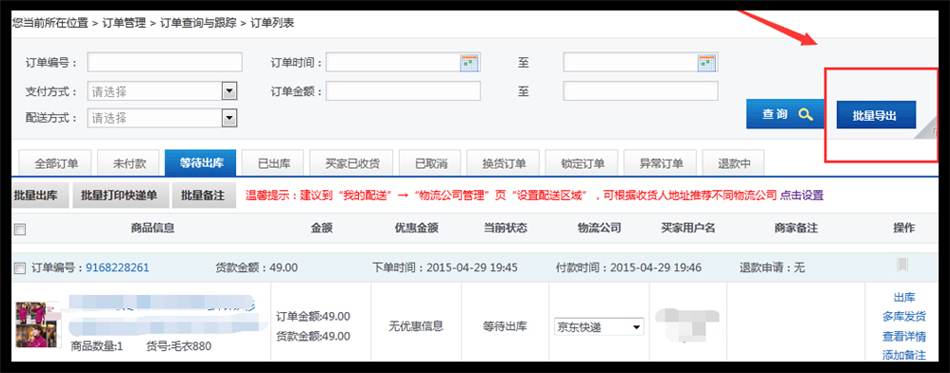Open the 点击设置 link
This screenshot has height=373, width=950.
[802, 196]
